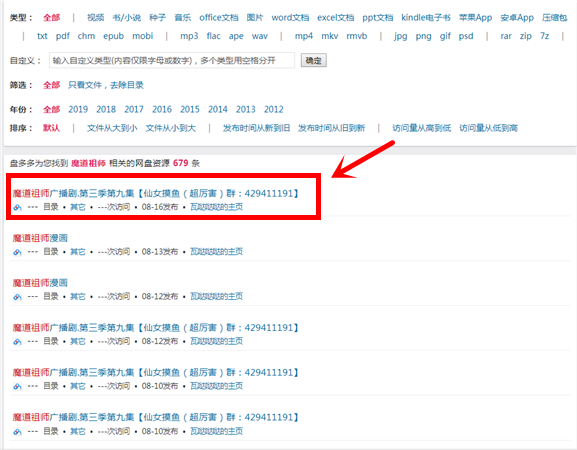The image size is (577, 450).
Task: Filter by mkv file extension
Action: [x=330, y=36]
